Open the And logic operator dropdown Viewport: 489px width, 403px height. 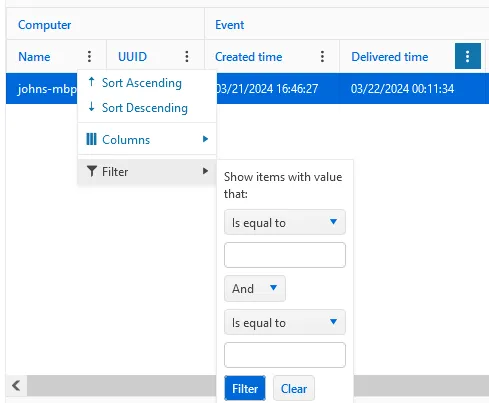click(255, 288)
